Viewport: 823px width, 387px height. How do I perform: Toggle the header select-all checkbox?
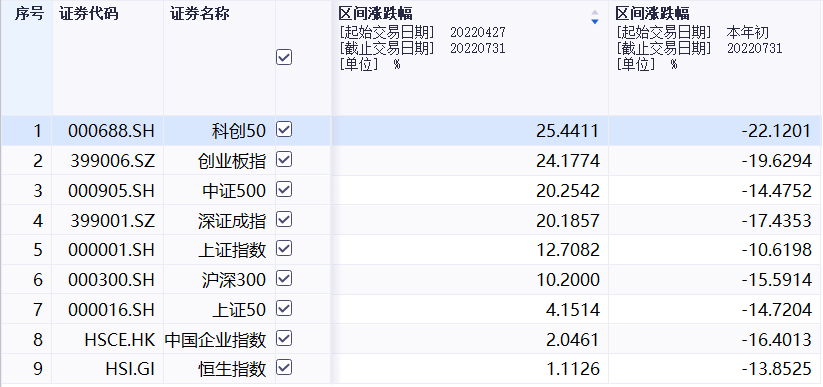(284, 57)
